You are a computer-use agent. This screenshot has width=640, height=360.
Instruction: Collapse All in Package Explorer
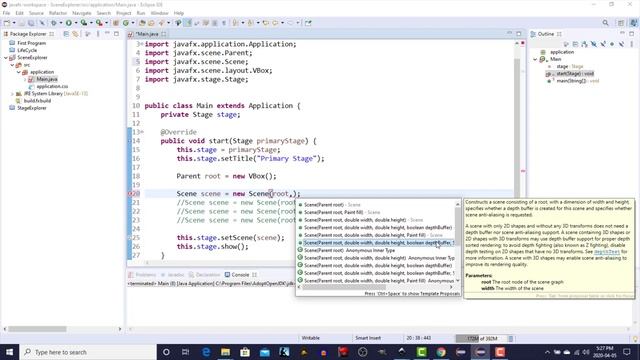tap(66, 34)
